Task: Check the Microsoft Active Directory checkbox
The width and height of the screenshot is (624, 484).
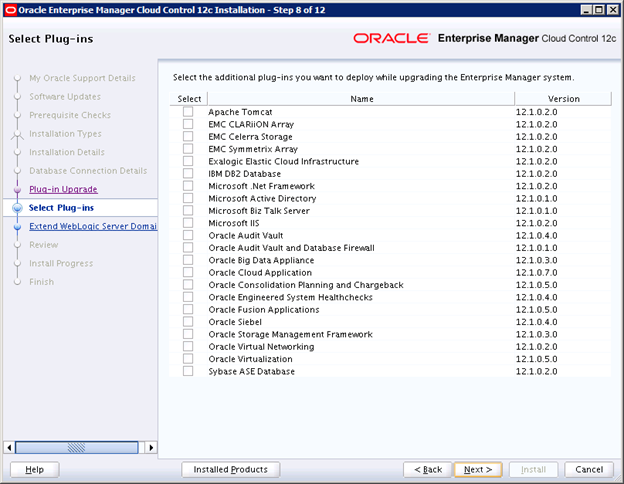Action: (x=188, y=198)
